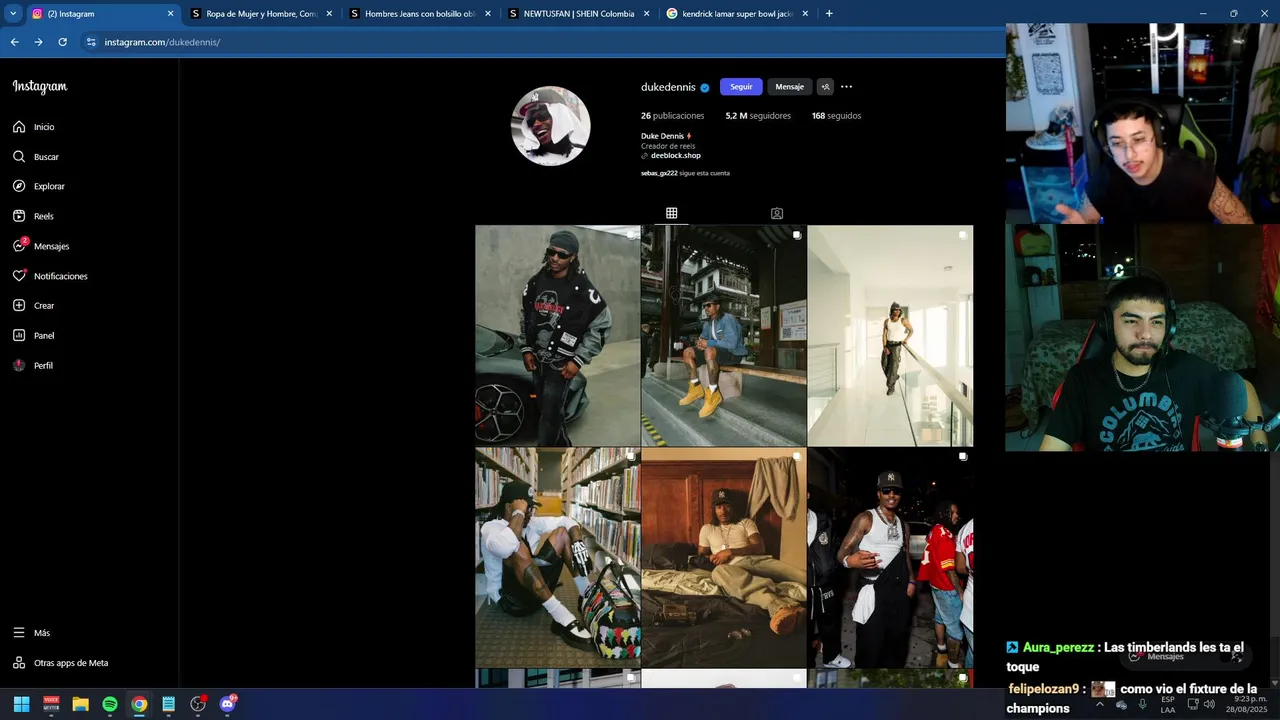Close the Instagram browser tab
1280x720 pixels.
pyautogui.click(x=170, y=14)
